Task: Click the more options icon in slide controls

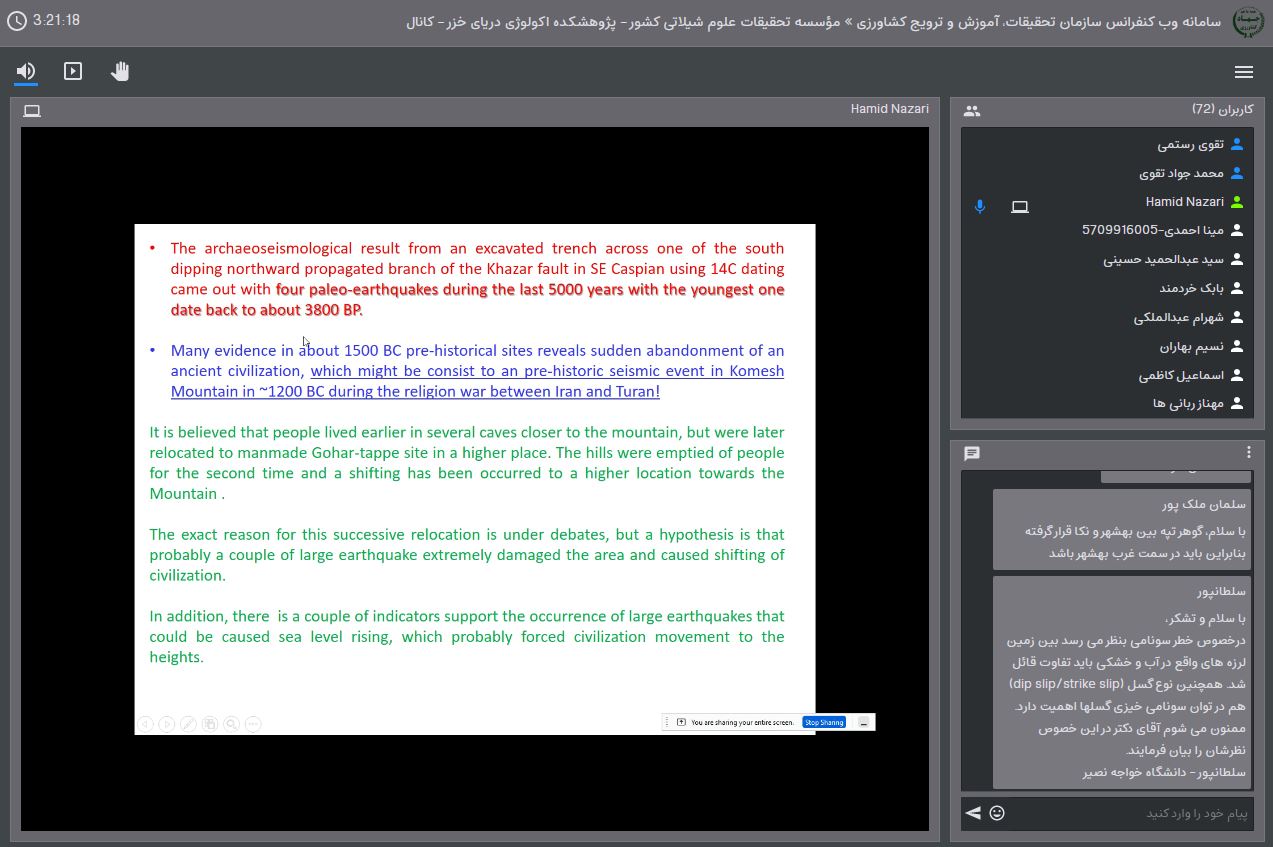Action: tap(253, 724)
